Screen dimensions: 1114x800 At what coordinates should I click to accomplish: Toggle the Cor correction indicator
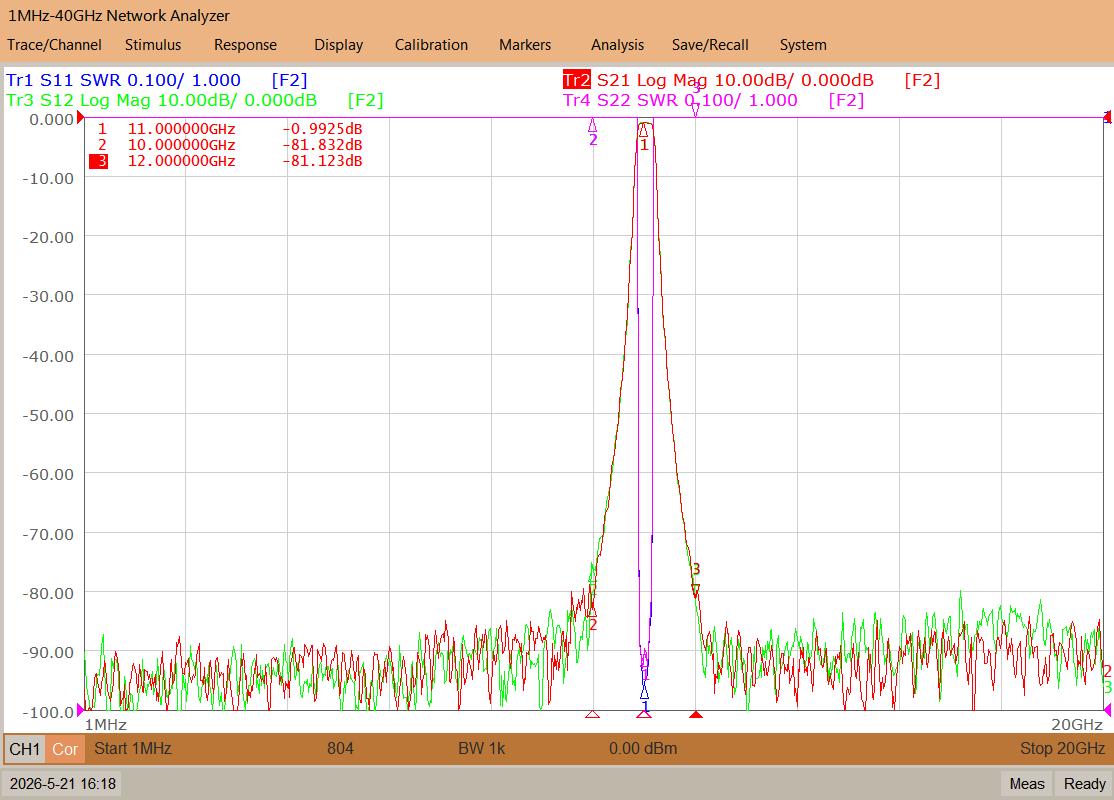pyautogui.click(x=65, y=749)
